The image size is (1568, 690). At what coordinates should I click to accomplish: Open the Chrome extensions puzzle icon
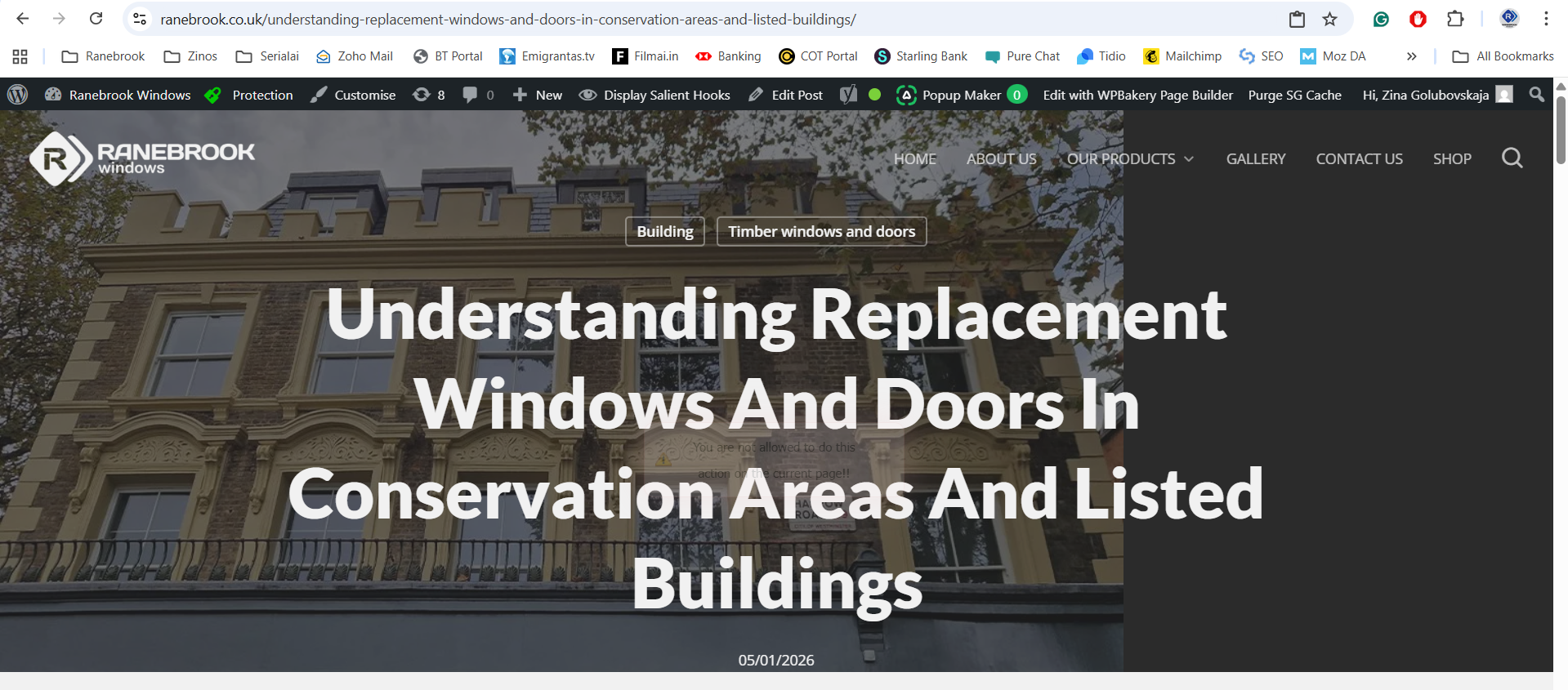(x=1455, y=19)
